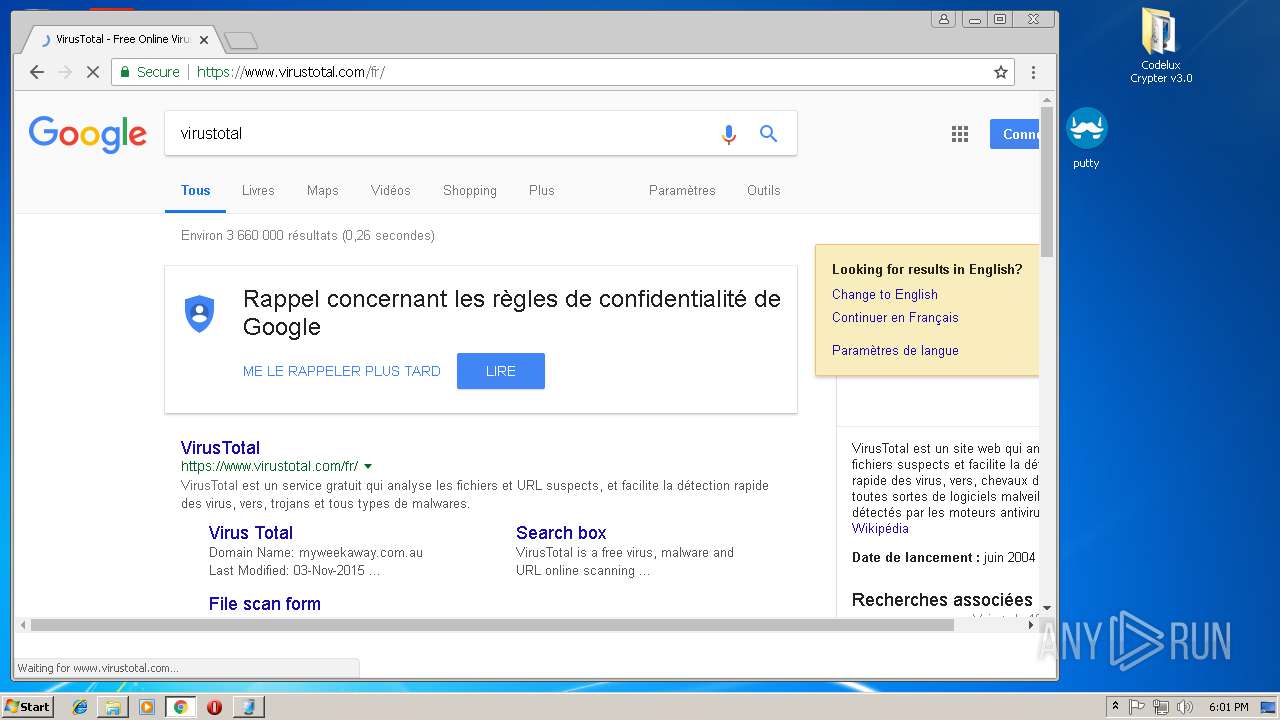Go back using the browser back arrow
This screenshot has height=720, width=1280.
pyautogui.click(x=37, y=72)
